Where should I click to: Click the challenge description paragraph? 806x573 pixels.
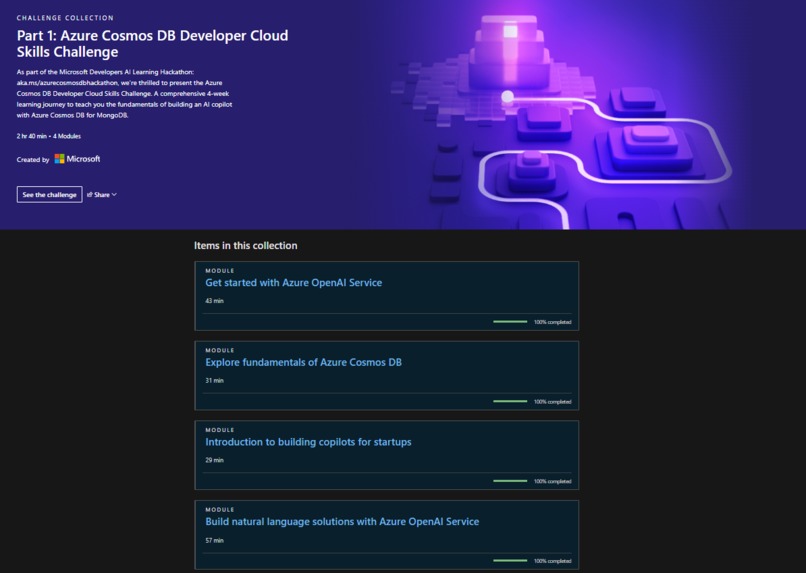coord(124,94)
